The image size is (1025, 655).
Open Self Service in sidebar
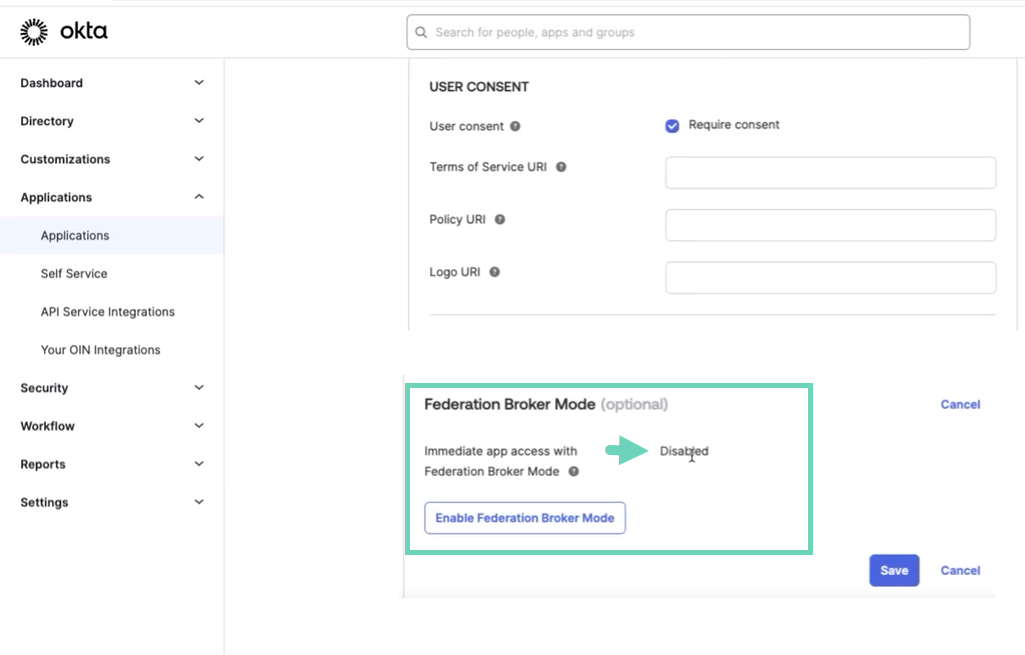(x=74, y=274)
